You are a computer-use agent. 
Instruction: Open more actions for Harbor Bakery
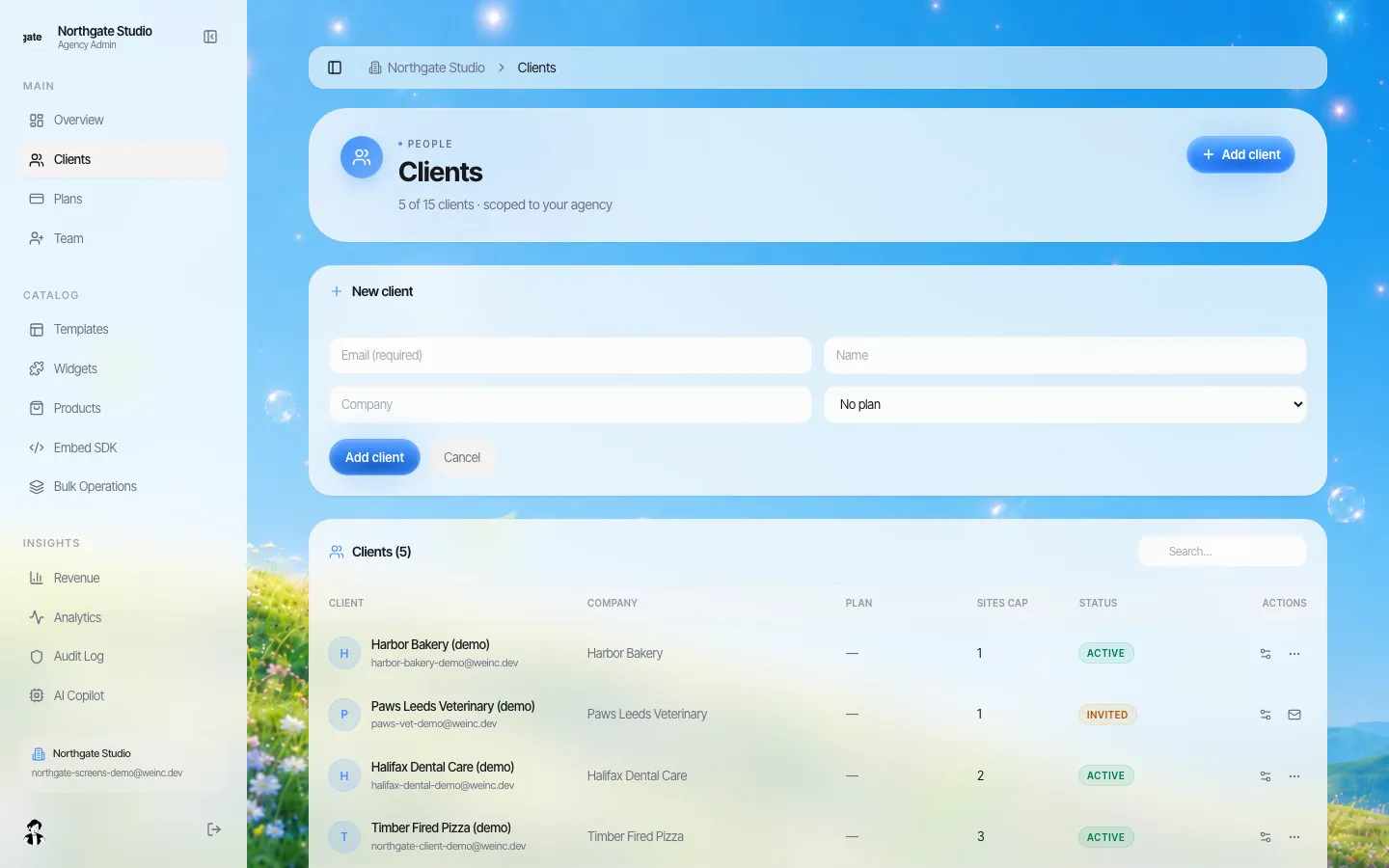coord(1294,654)
